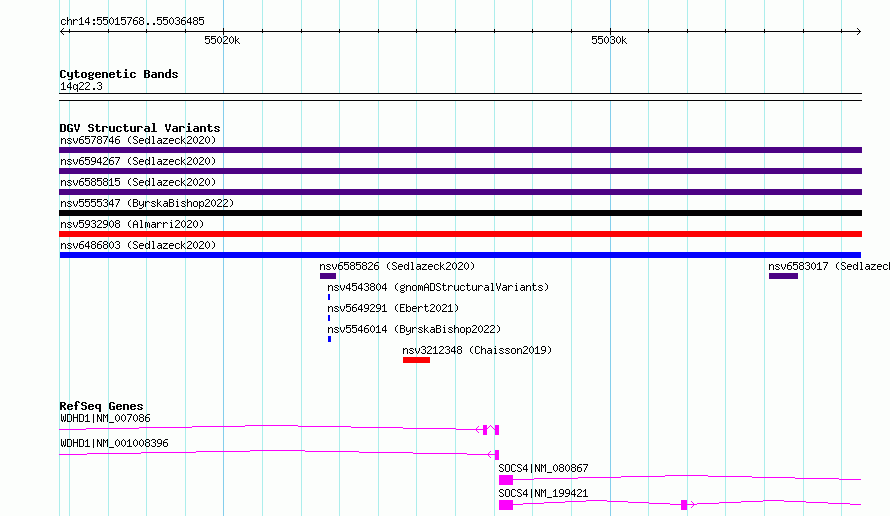
Task: Click the RefSeq Genes track title
Action: click(x=101, y=406)
